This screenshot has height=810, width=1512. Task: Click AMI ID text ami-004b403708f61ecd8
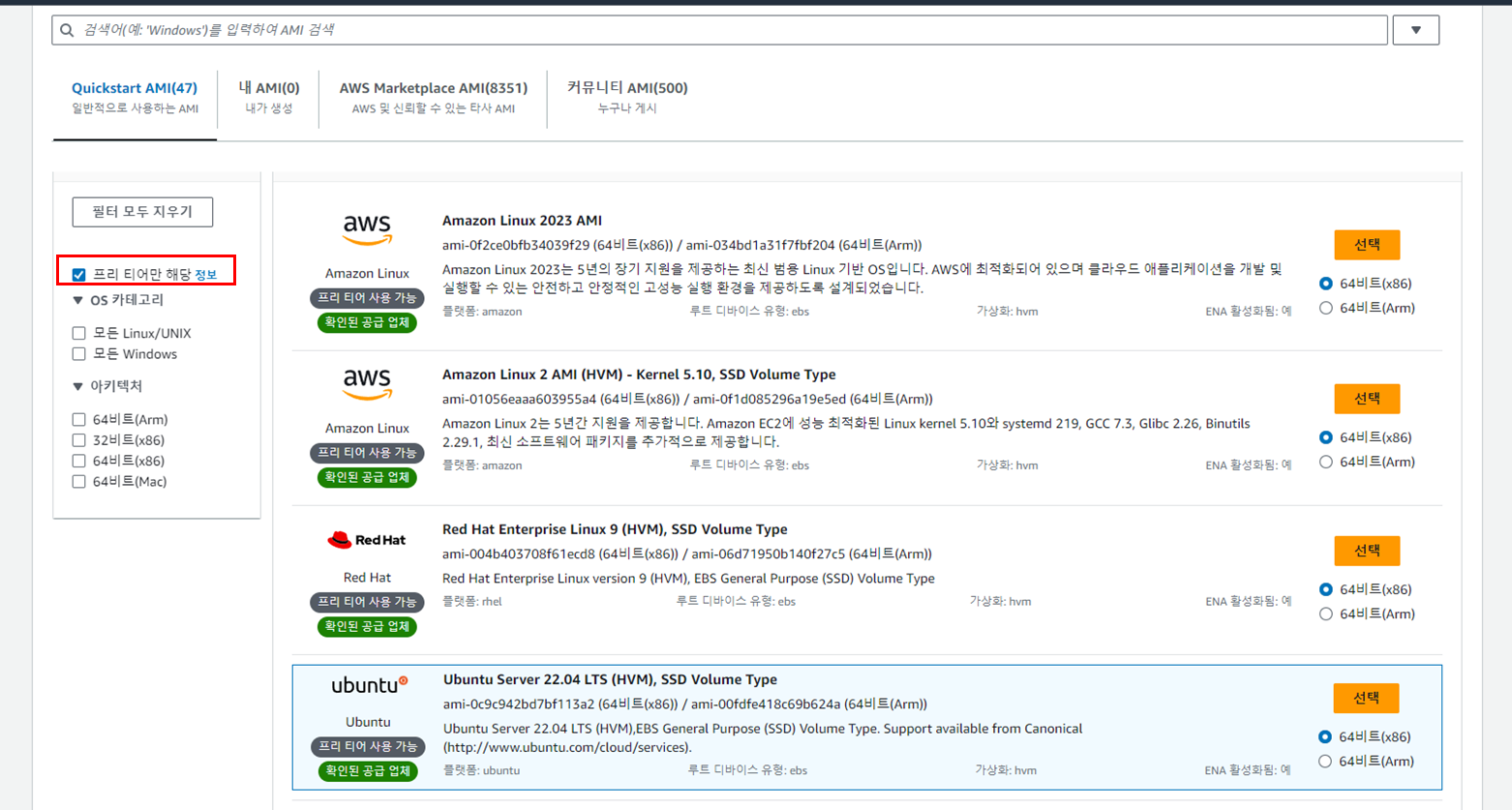click(518, 554)
